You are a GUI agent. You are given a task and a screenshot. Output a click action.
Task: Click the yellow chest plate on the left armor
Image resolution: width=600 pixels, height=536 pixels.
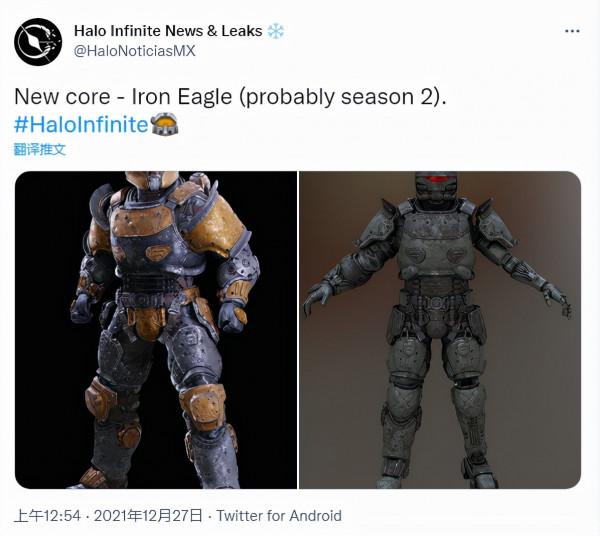click(x=145, y=221)
